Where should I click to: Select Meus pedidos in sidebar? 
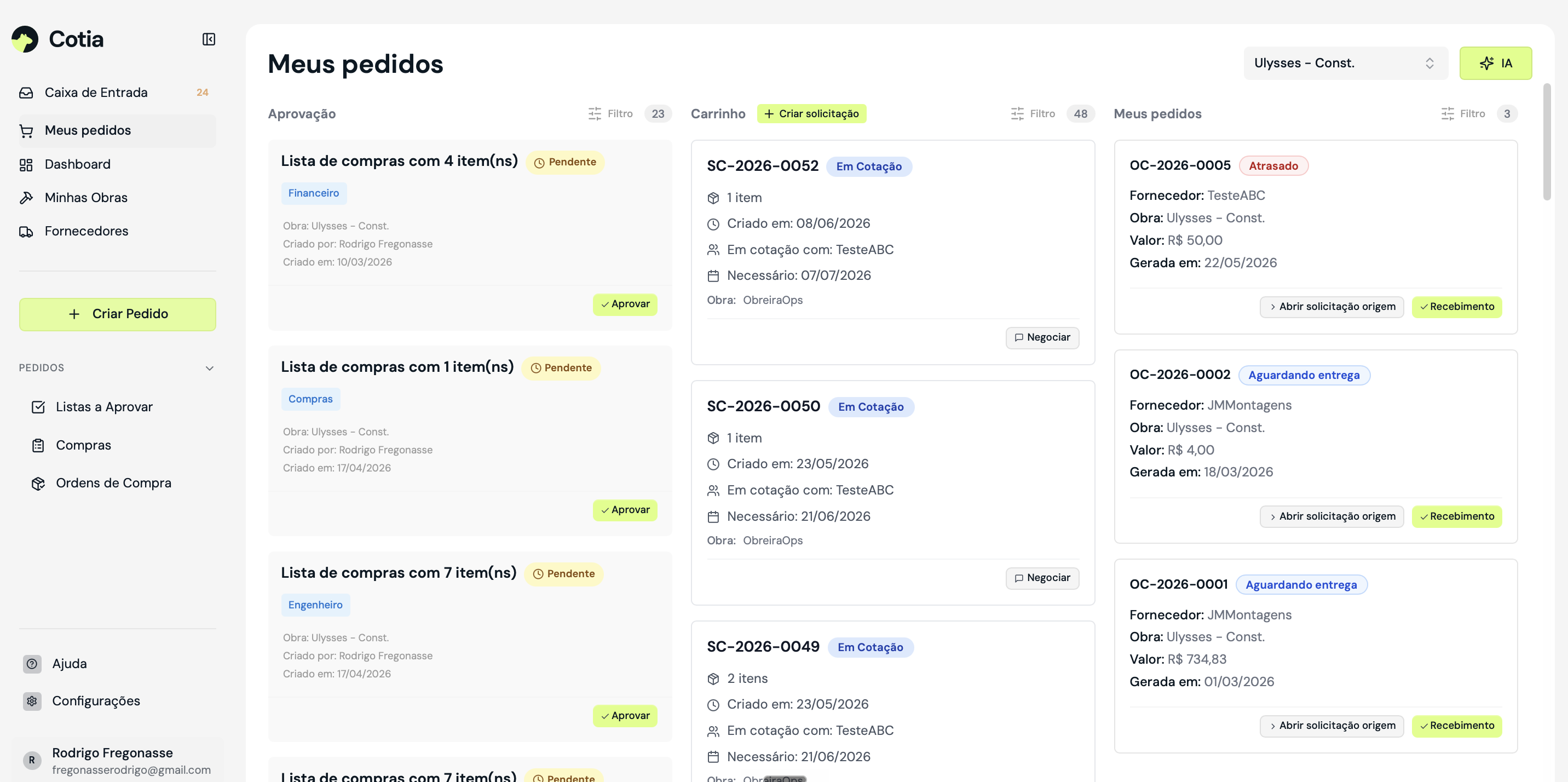click(x=117, y=130)
